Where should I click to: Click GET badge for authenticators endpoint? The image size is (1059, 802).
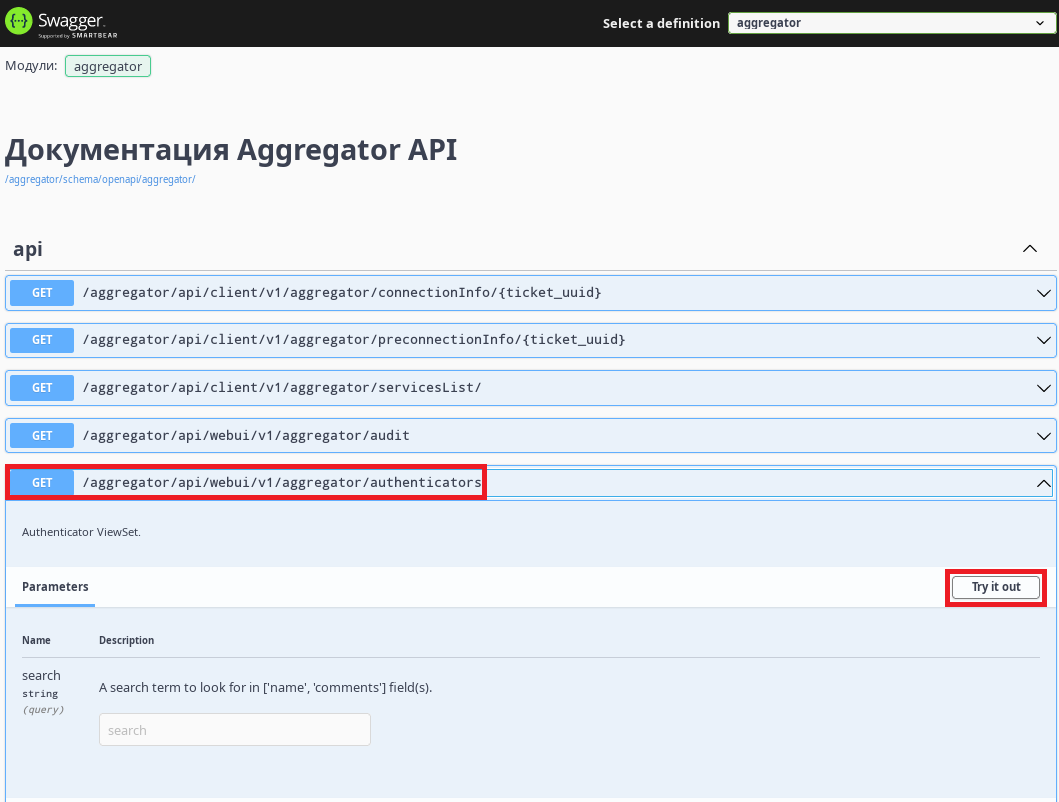click(x=42, y=483)
